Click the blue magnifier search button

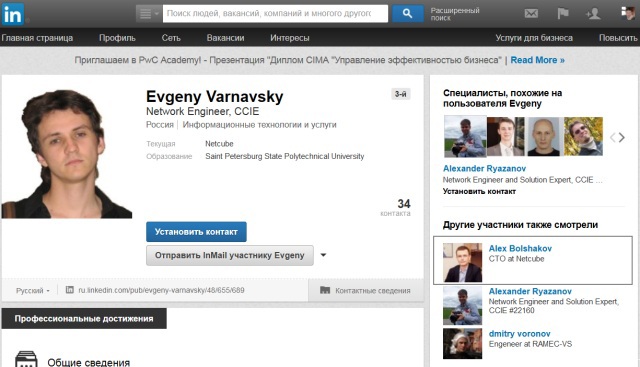click(x=407, y=13)
